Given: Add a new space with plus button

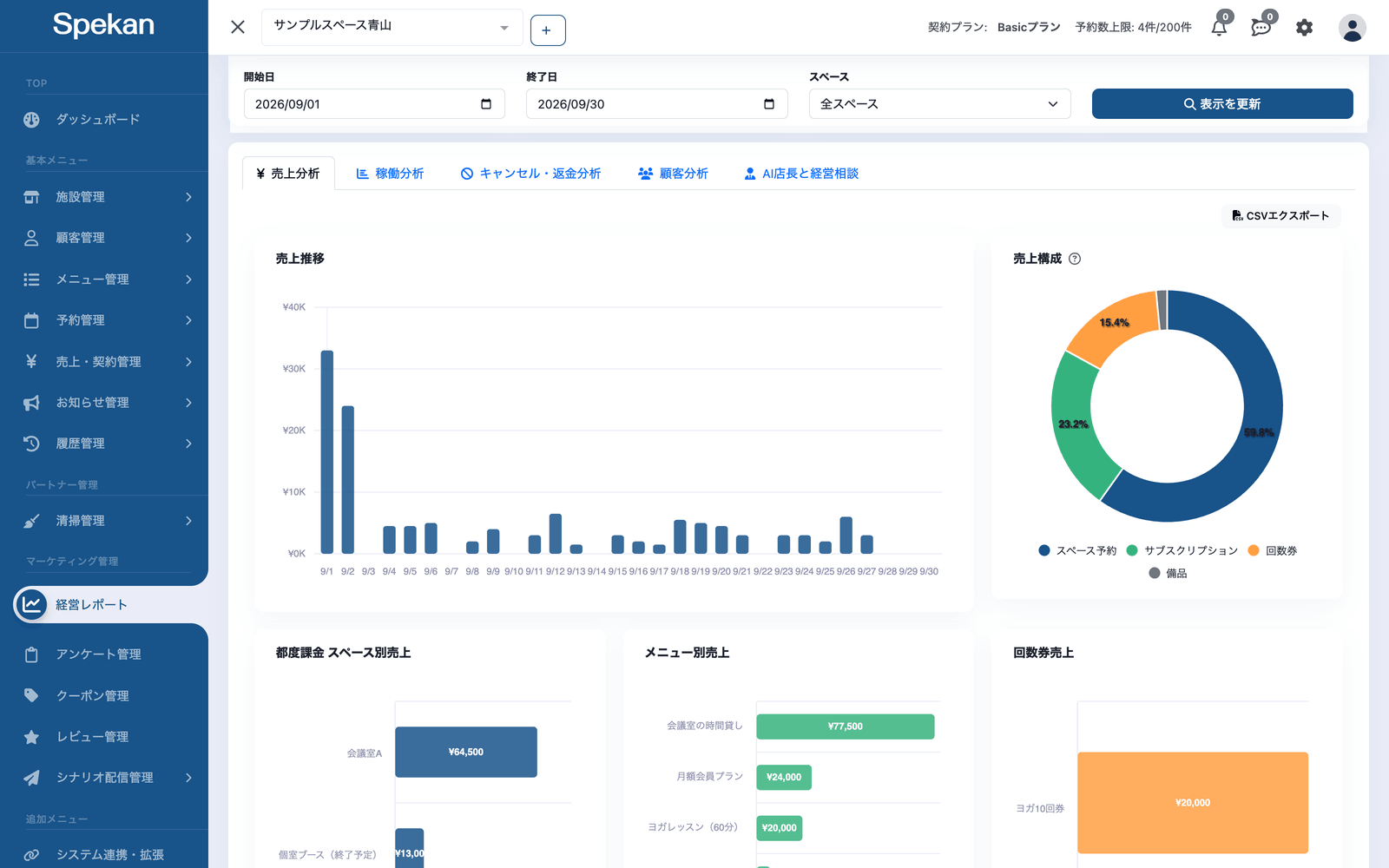Looking at the screenshot, I should point(548,30).
